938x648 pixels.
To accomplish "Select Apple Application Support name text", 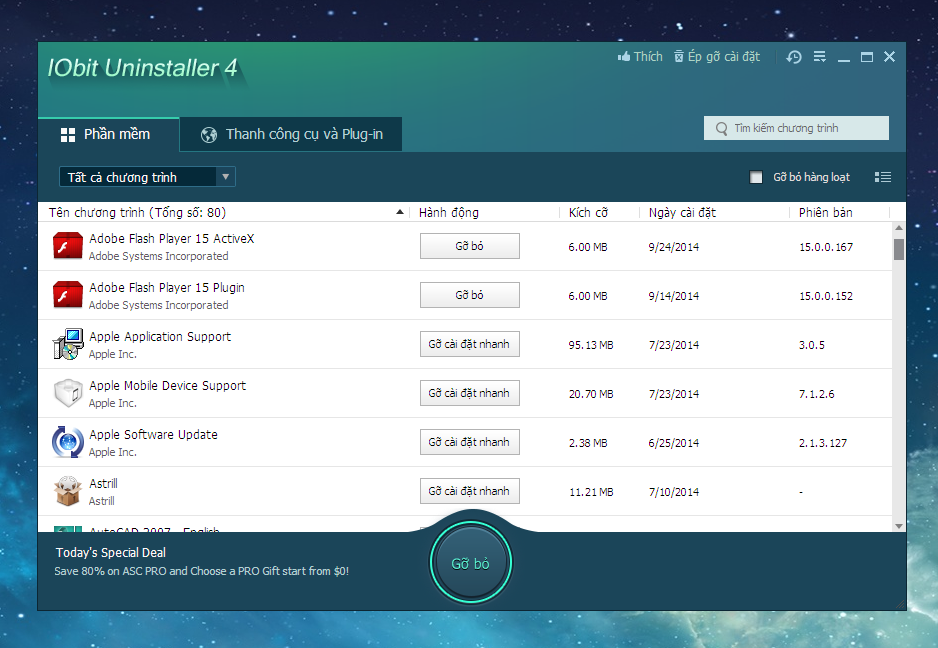I will (160, 337).
